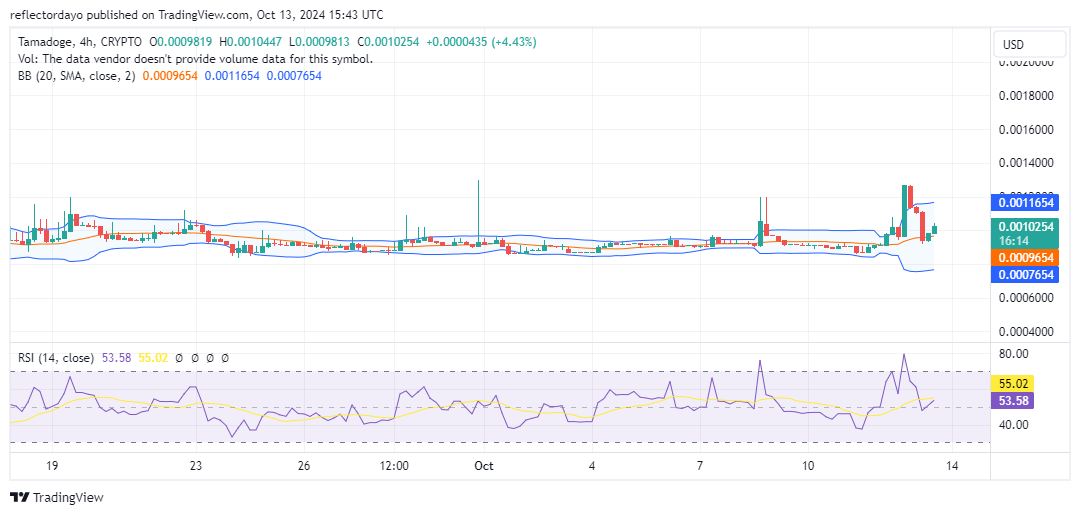Click the 0.0018000 price scale label
This screenshot has height=515, width=1080.
click(1024, 96)
